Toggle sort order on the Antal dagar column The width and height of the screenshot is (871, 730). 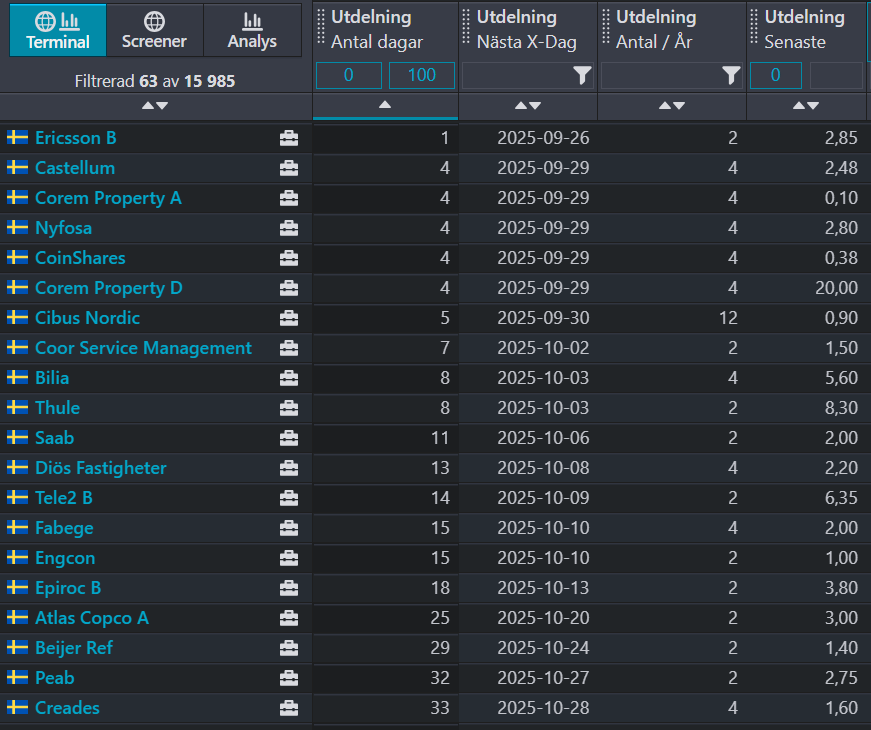point(385,105)
